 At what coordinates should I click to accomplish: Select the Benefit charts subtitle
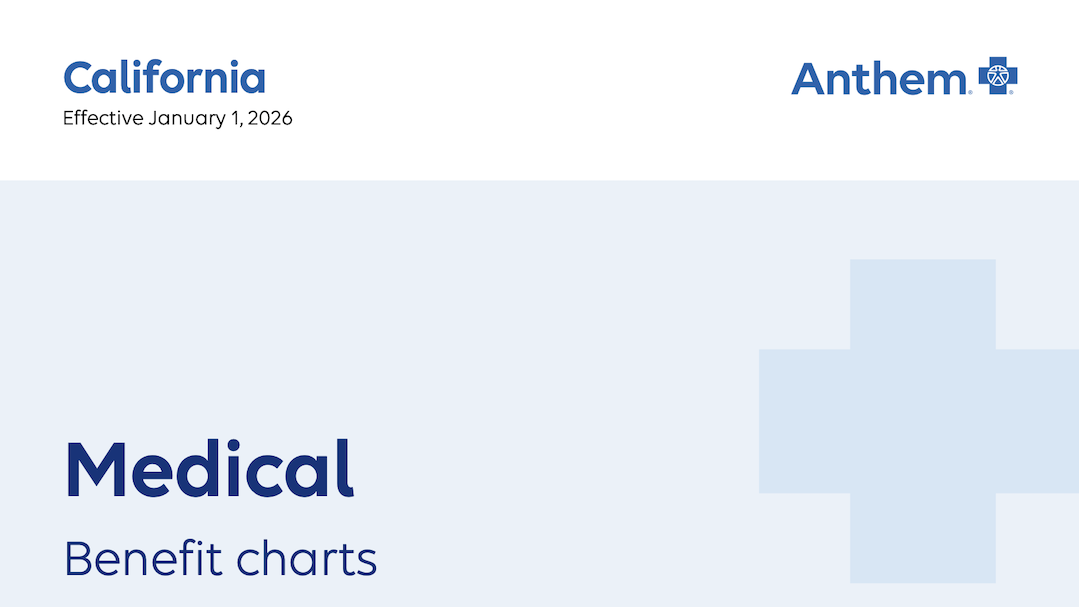point(220,559)
